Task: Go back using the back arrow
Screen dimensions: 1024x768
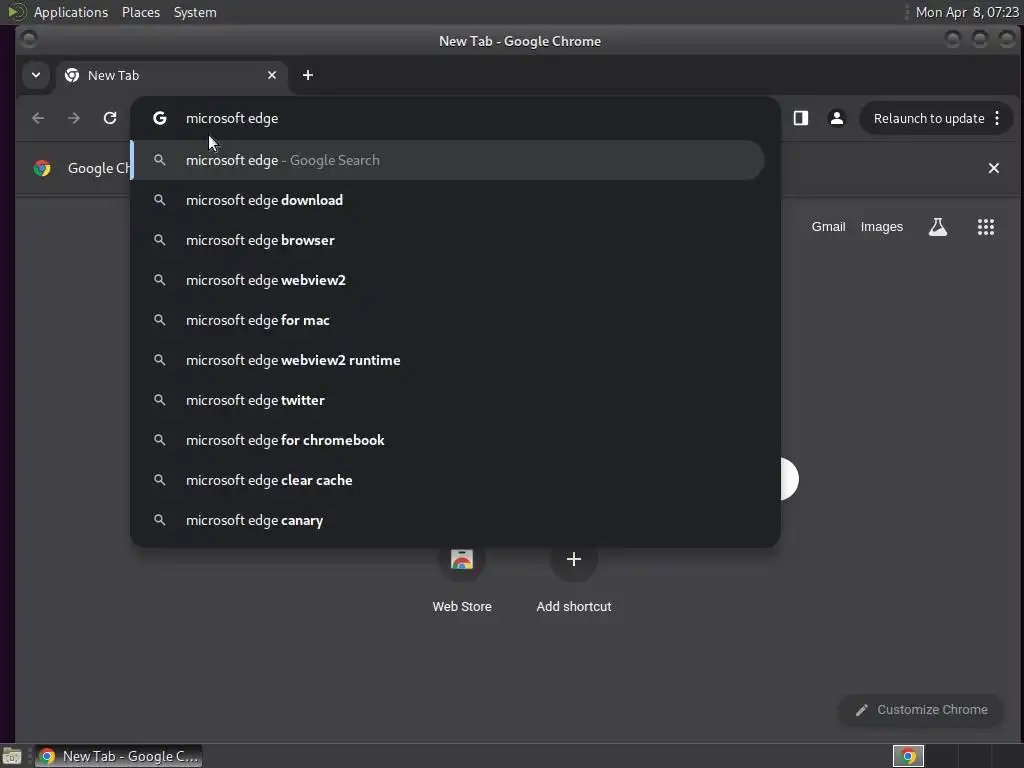Action: point(39,118)
